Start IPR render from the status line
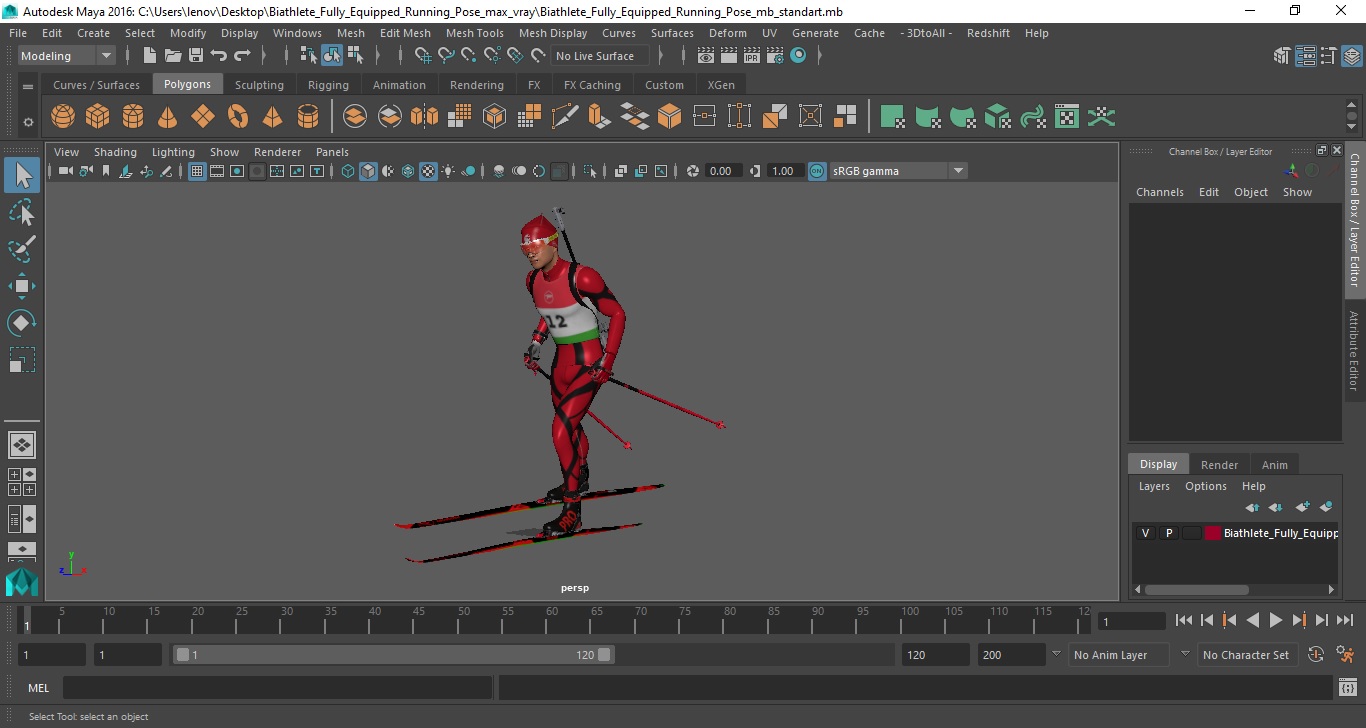This screenshot has height=728, width=1366. [x=752, y=56]
